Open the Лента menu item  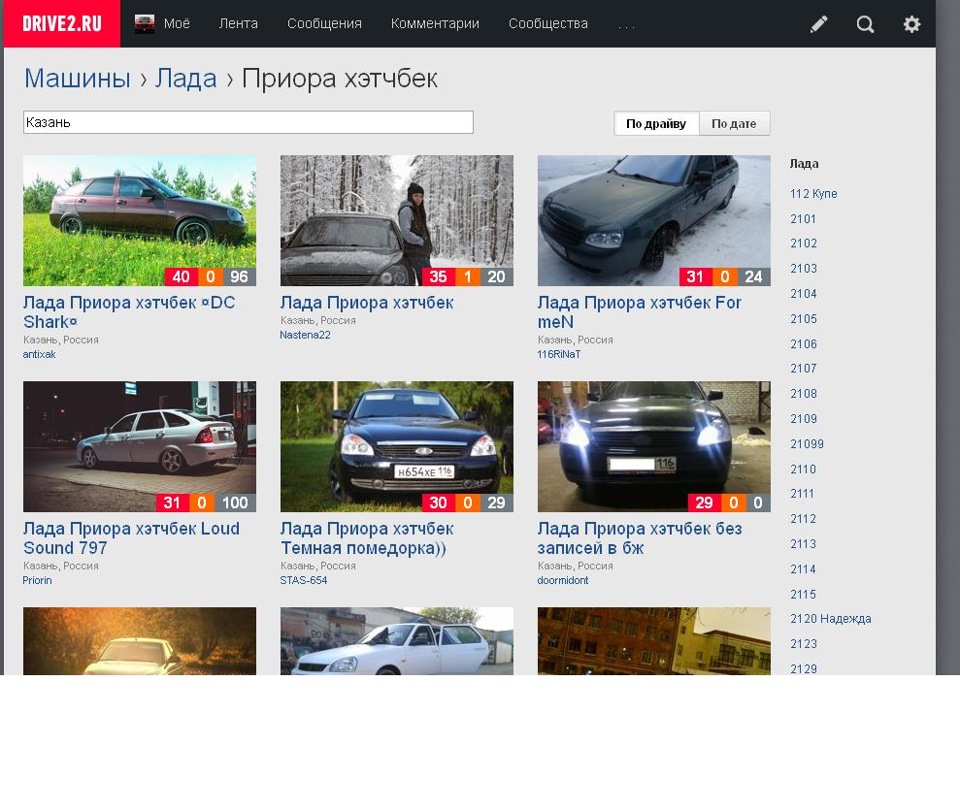[239, 23]
